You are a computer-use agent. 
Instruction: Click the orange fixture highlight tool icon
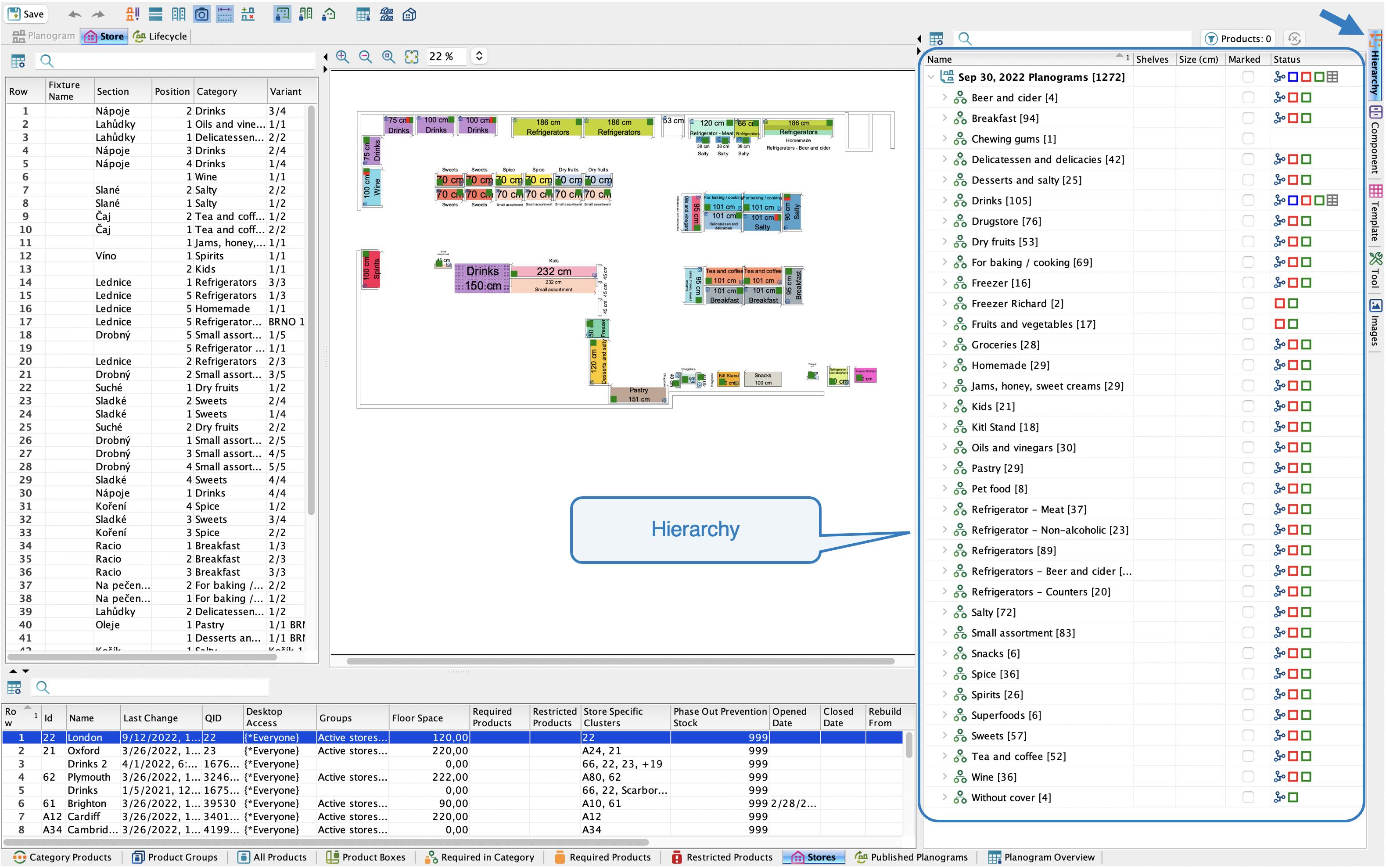[x=133, y=14]
